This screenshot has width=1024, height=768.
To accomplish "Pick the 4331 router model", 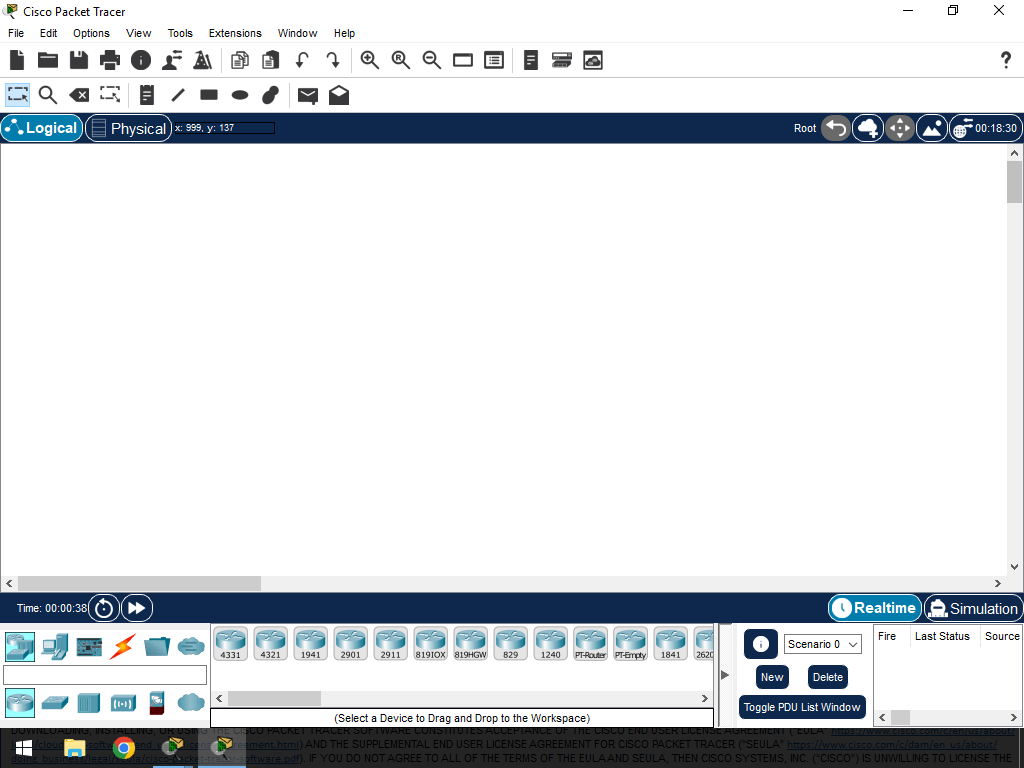I will [231, 643].
